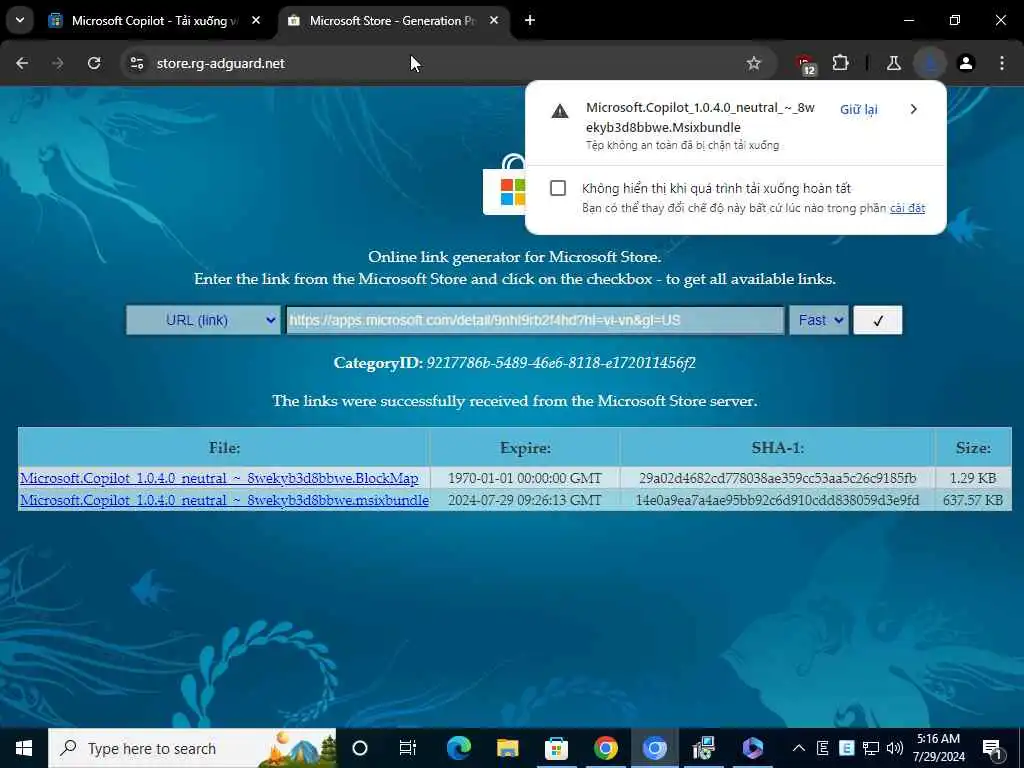Open Google Chrome from taskbar
1024x768 pixels.
(x=605, y=748)
